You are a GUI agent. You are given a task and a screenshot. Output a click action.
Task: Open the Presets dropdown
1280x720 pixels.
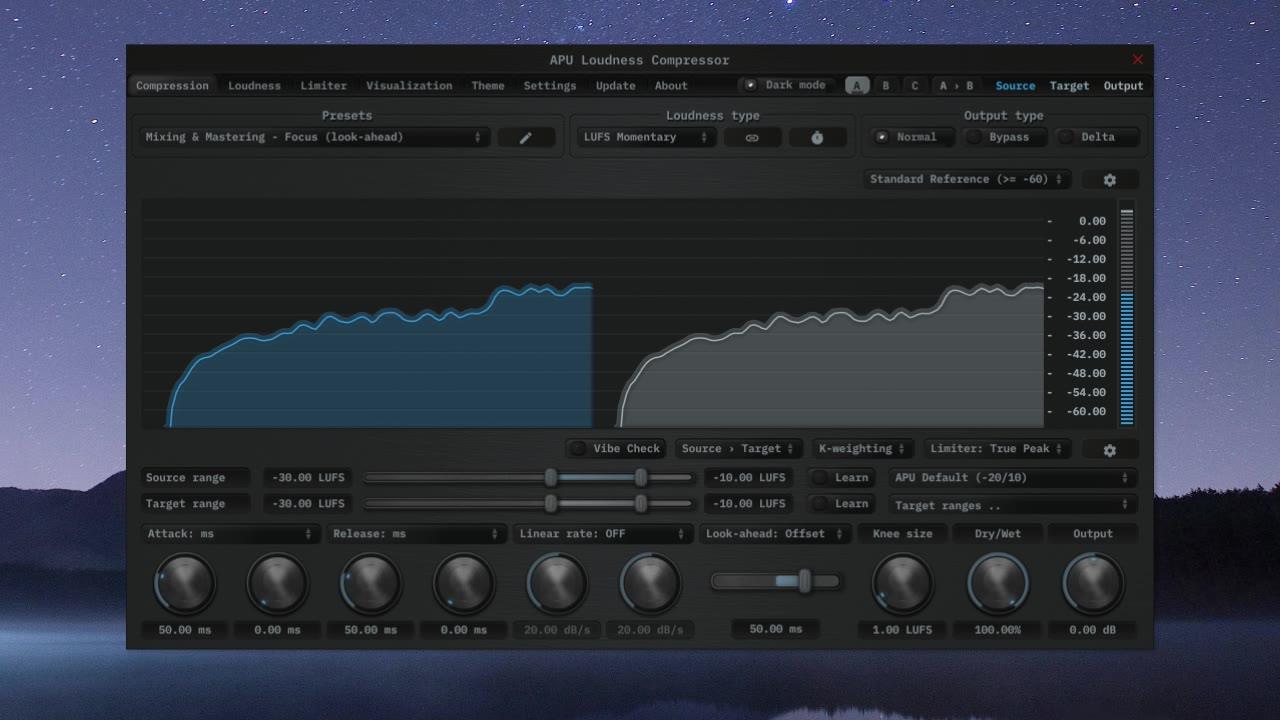[x=313, y=137]
